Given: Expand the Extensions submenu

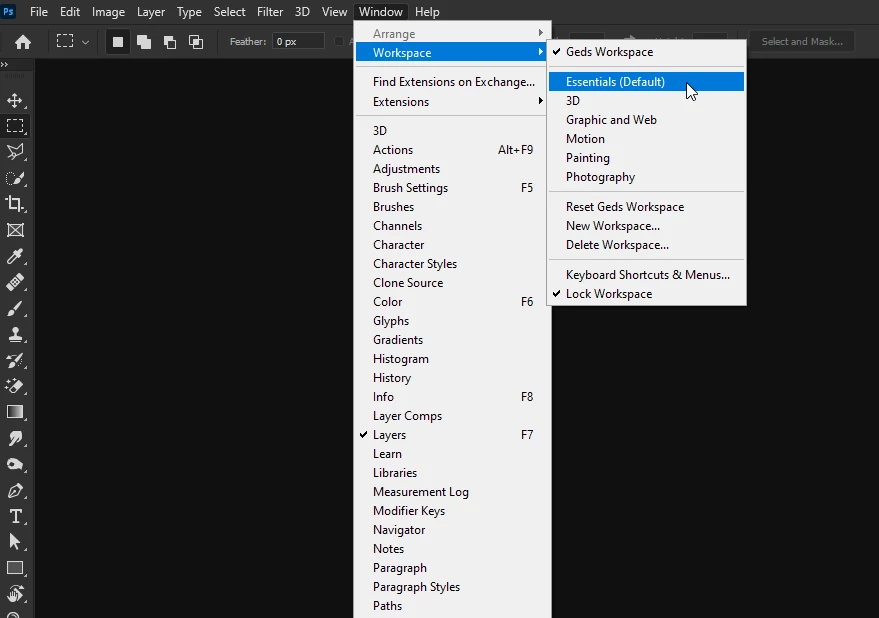Looking at the screenshot, I should click(452, 102).
